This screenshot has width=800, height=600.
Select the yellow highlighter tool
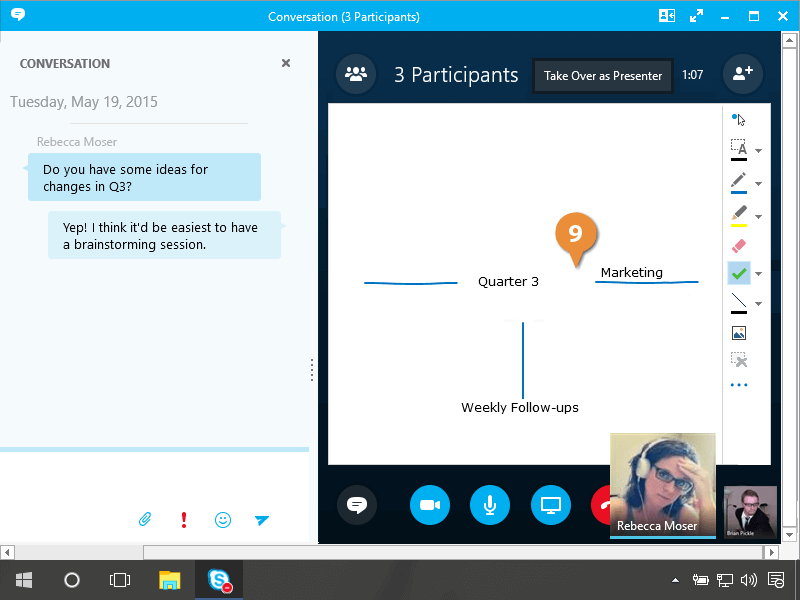click(x=739, y=215)
